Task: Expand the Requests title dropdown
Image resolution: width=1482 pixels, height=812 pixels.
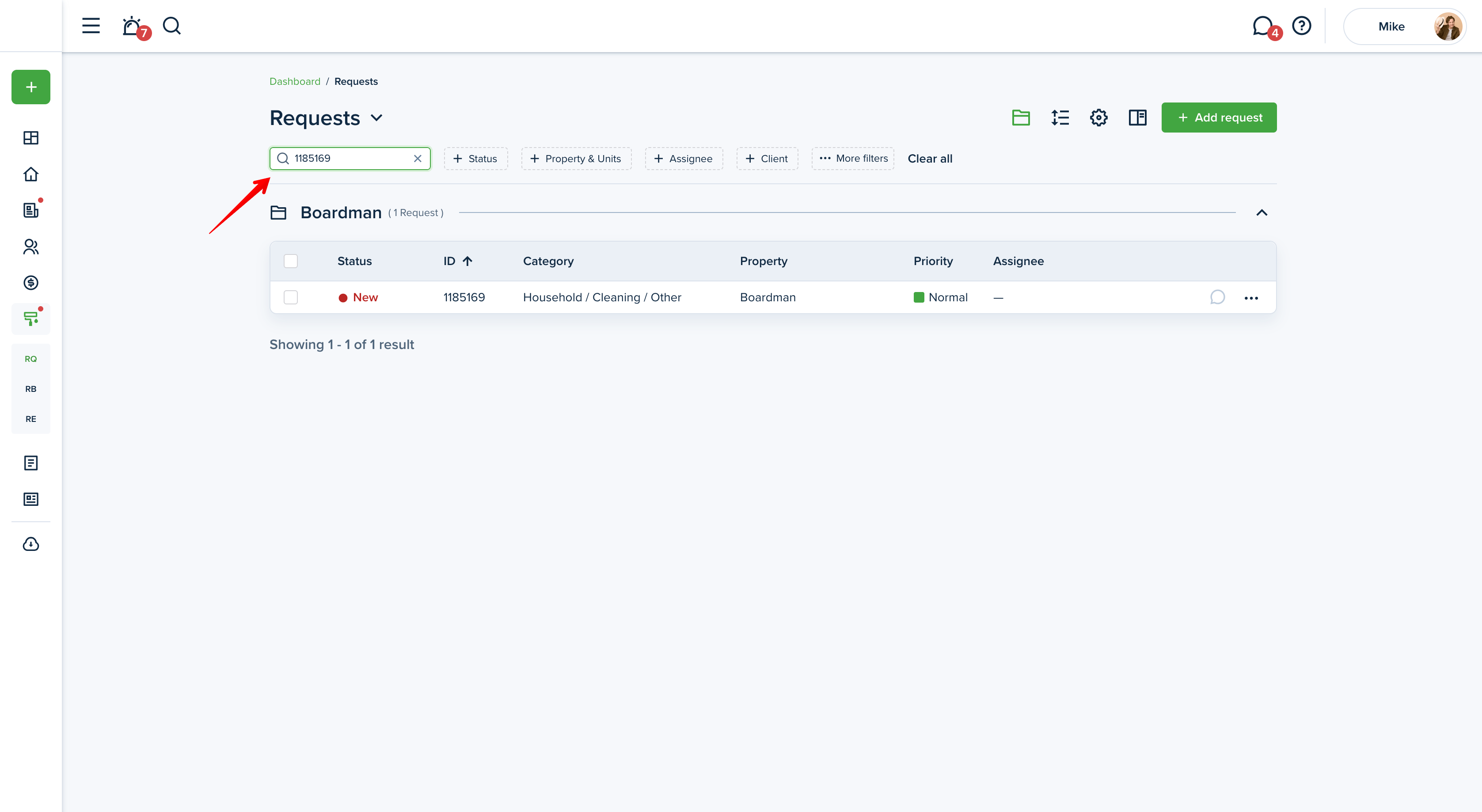Action: coord(377,118)
